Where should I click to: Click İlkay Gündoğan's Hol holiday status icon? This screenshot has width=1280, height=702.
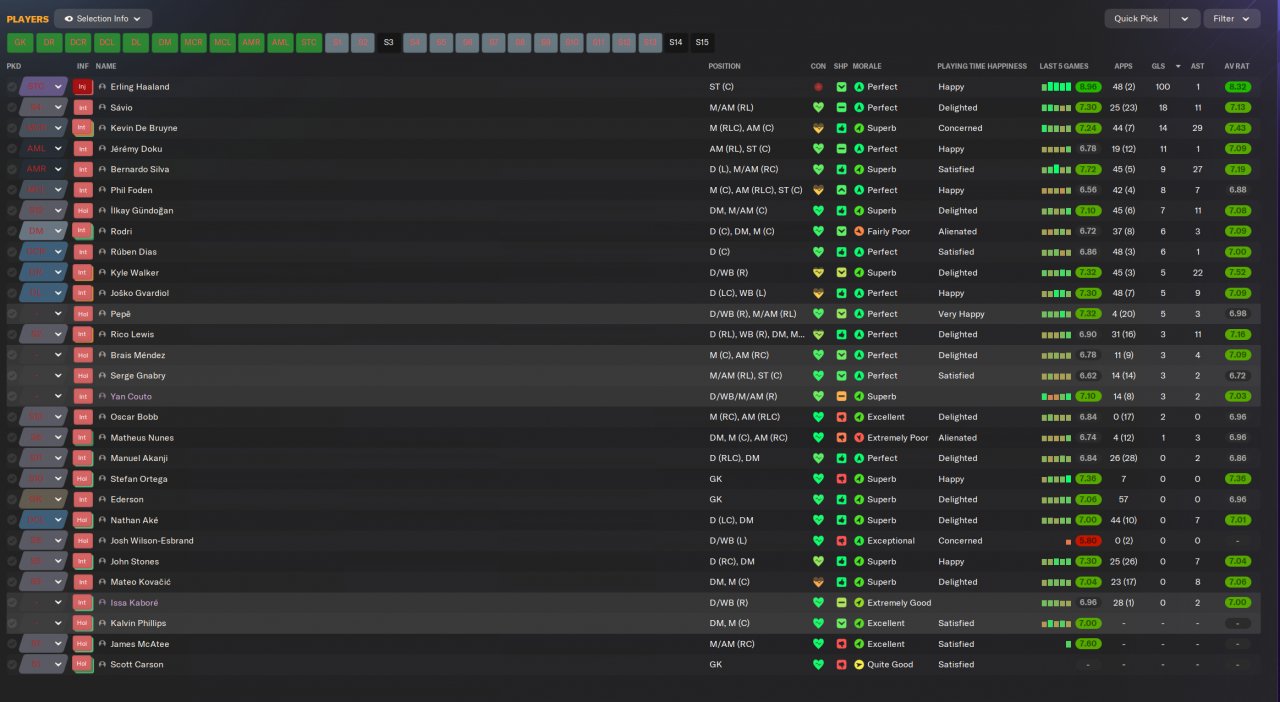83,211
